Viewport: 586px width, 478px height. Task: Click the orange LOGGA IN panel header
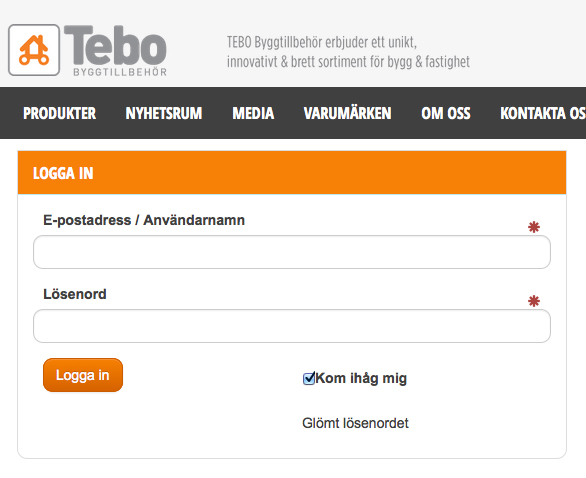point(292,173)
